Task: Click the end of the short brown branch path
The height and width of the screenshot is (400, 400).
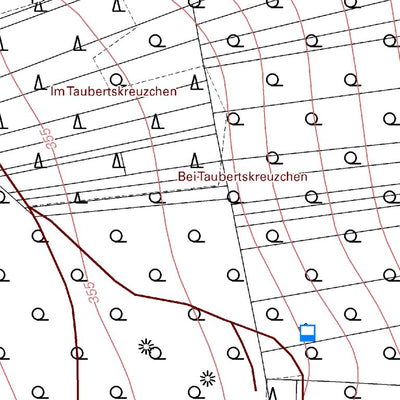Action: (x=255, y=389)
